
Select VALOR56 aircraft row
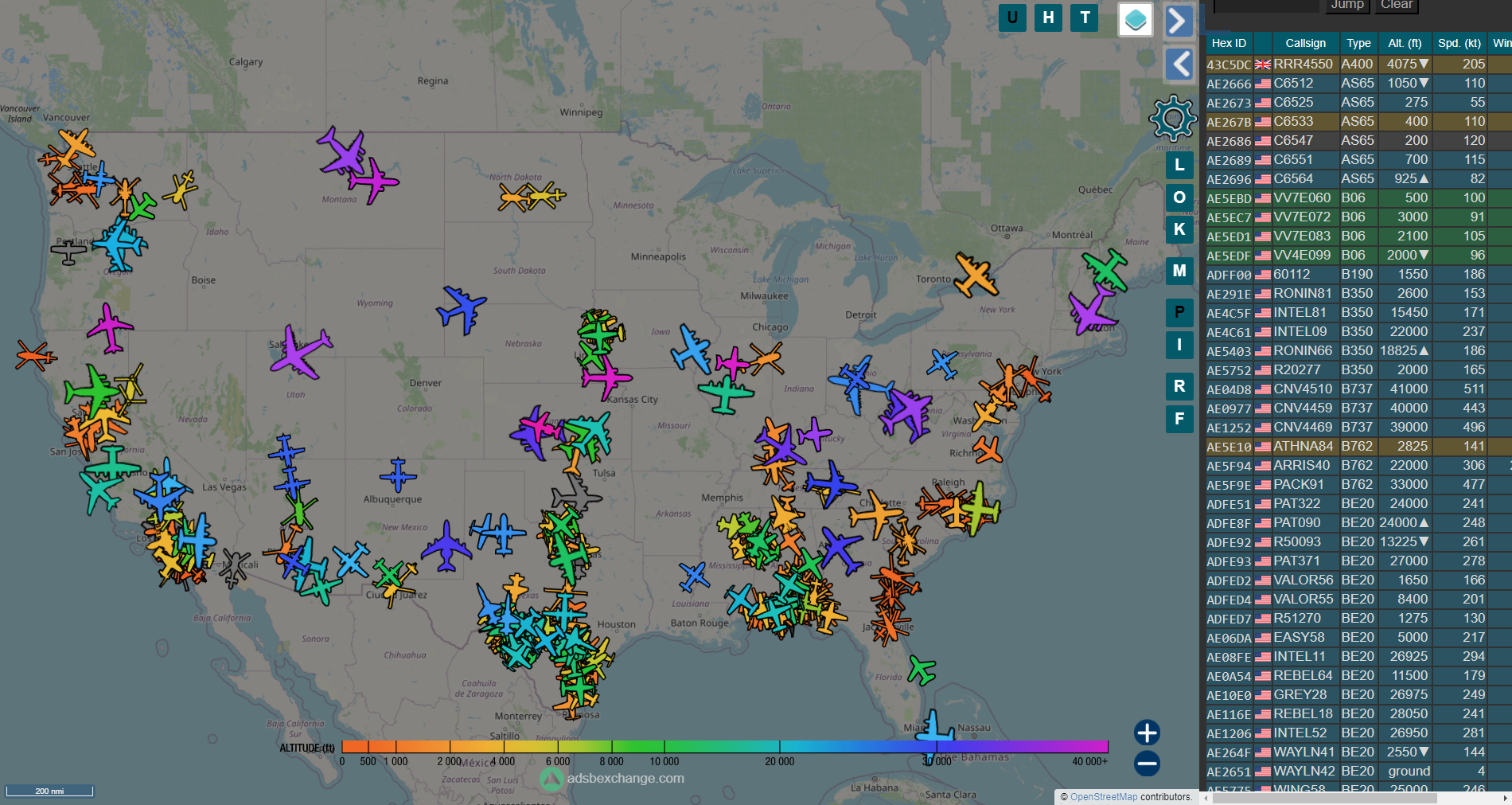(1358, 580)
